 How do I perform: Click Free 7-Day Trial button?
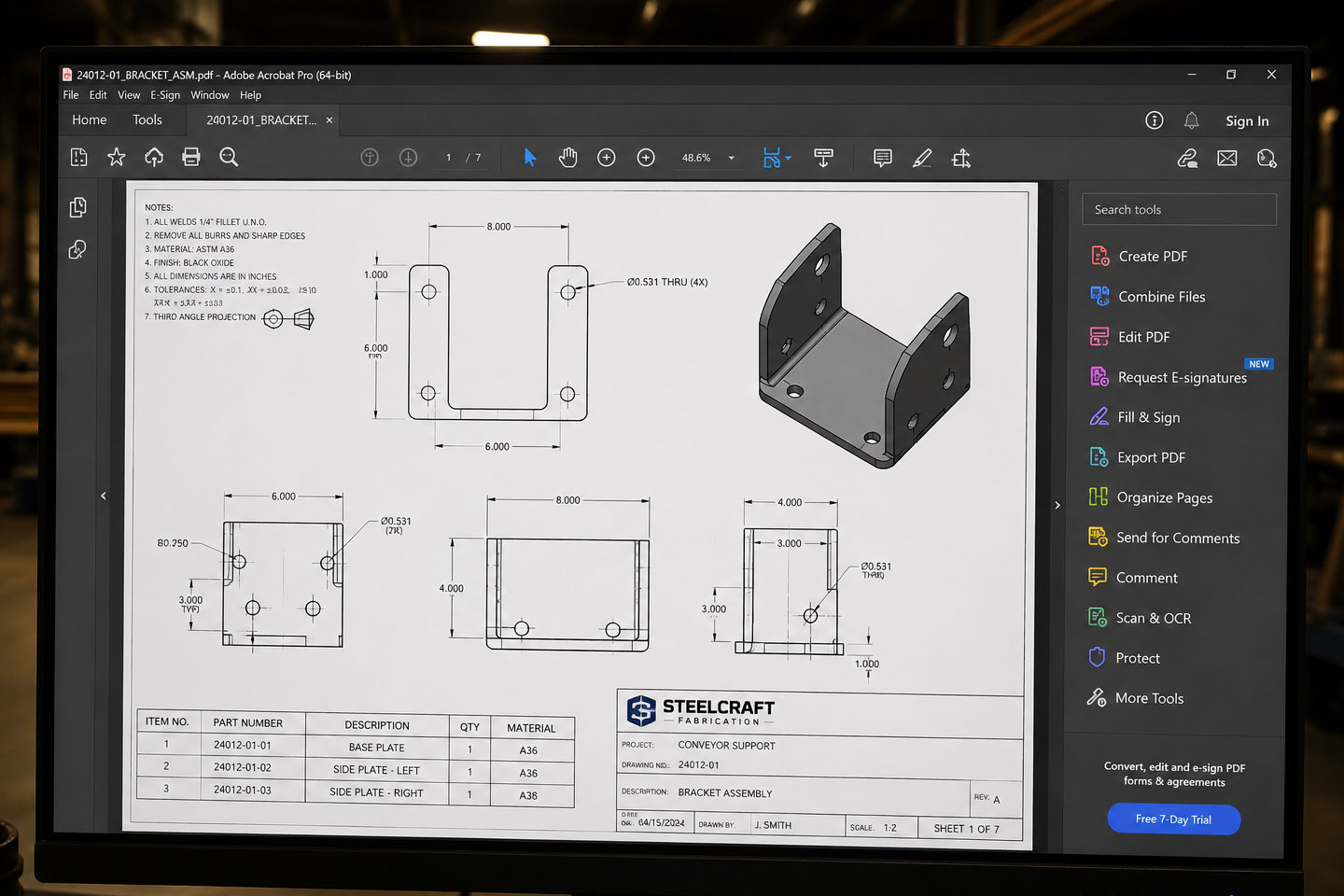tap(1173, 819)
